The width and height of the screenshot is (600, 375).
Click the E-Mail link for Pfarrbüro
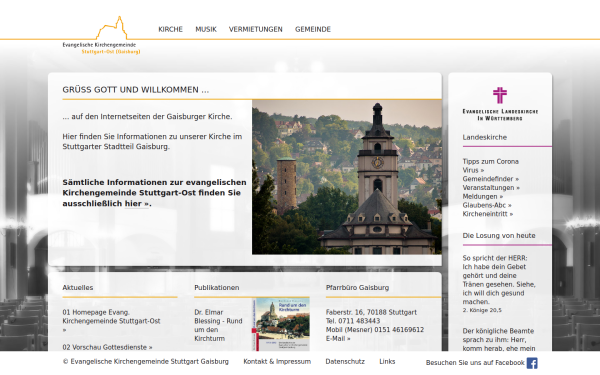[x=338, y=339]
